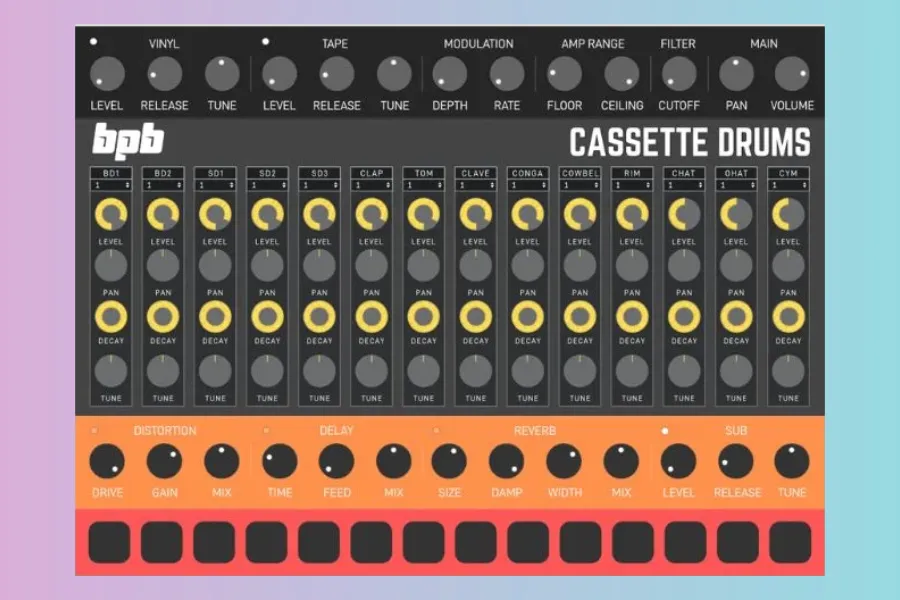The height and width of the screenshot is (600, 900).
Task: Click the BD2 channel Decay knob
Action: pyautogui.click(x=163, y=316)
